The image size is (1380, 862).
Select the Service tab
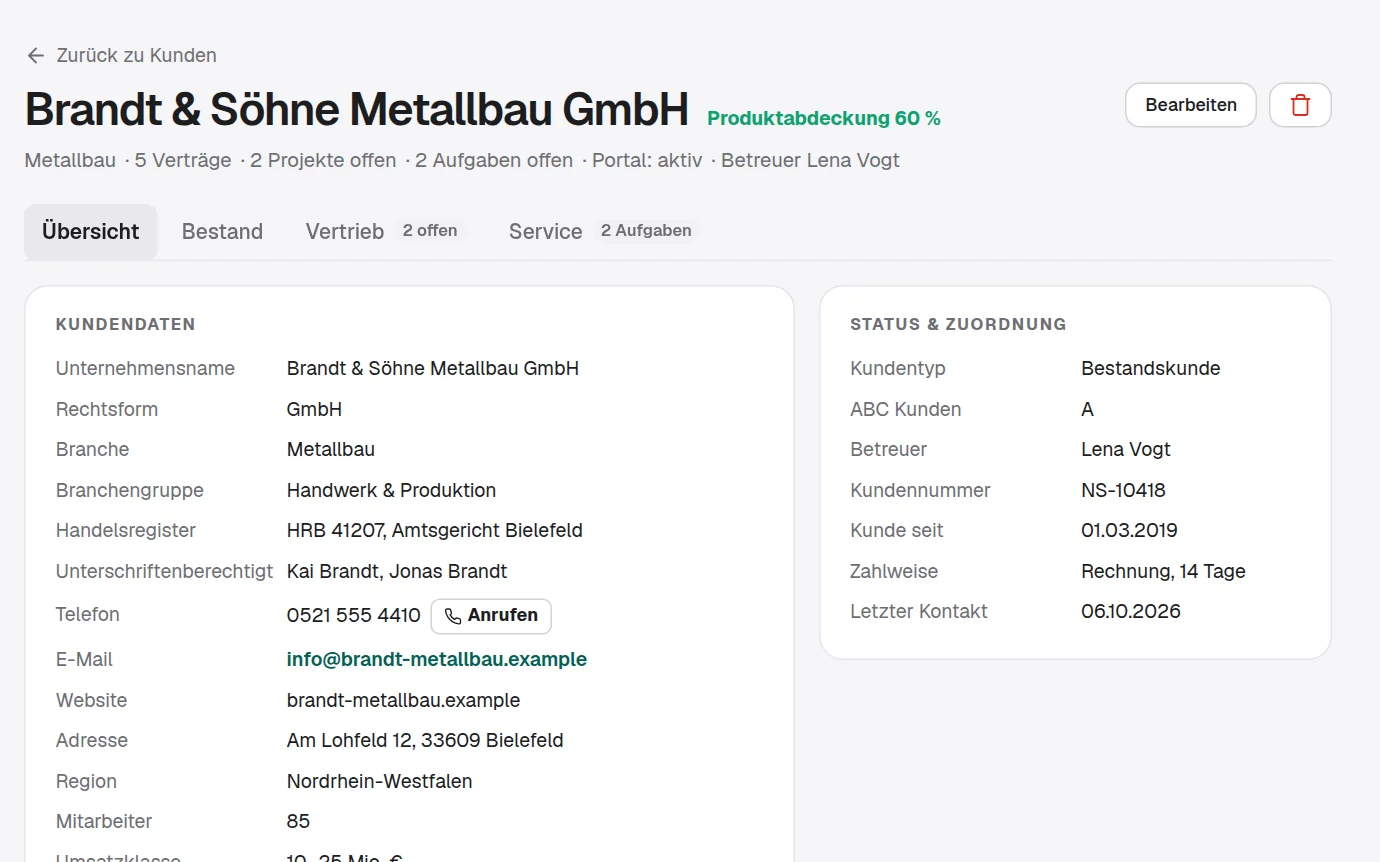[x=603, y=232]
